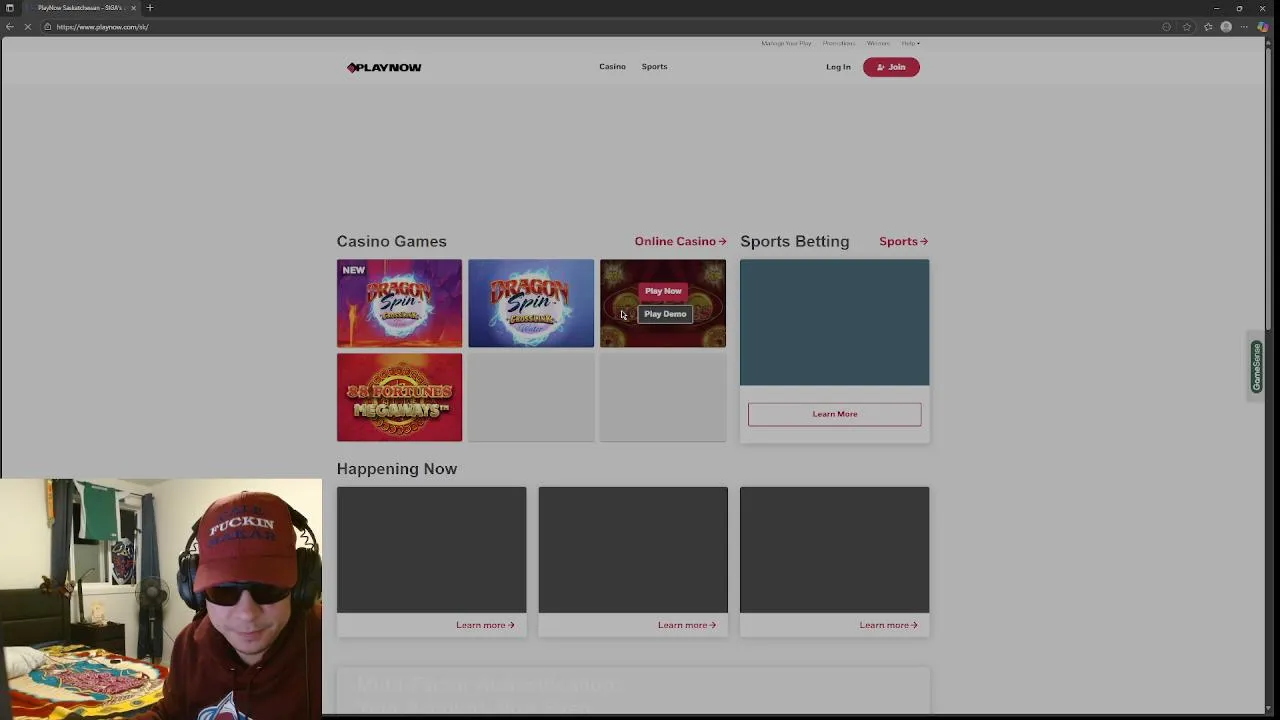Click Learn more under second Happening Now card
The width and height of the screenshot is (1280, 720).
(x=687, y=625)
